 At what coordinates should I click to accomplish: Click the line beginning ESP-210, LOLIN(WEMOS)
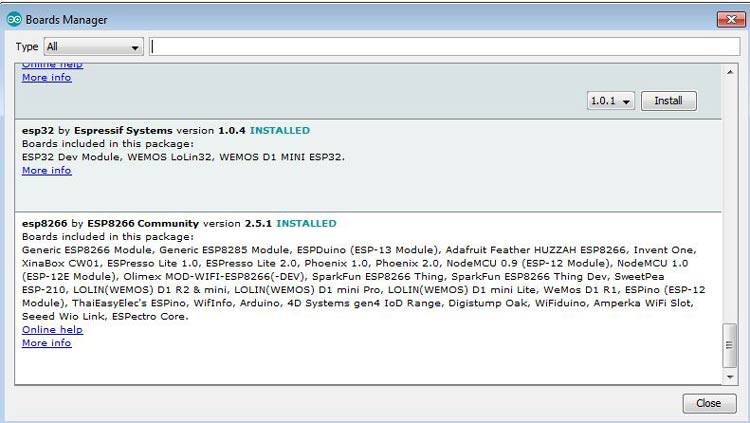point(364,290)
